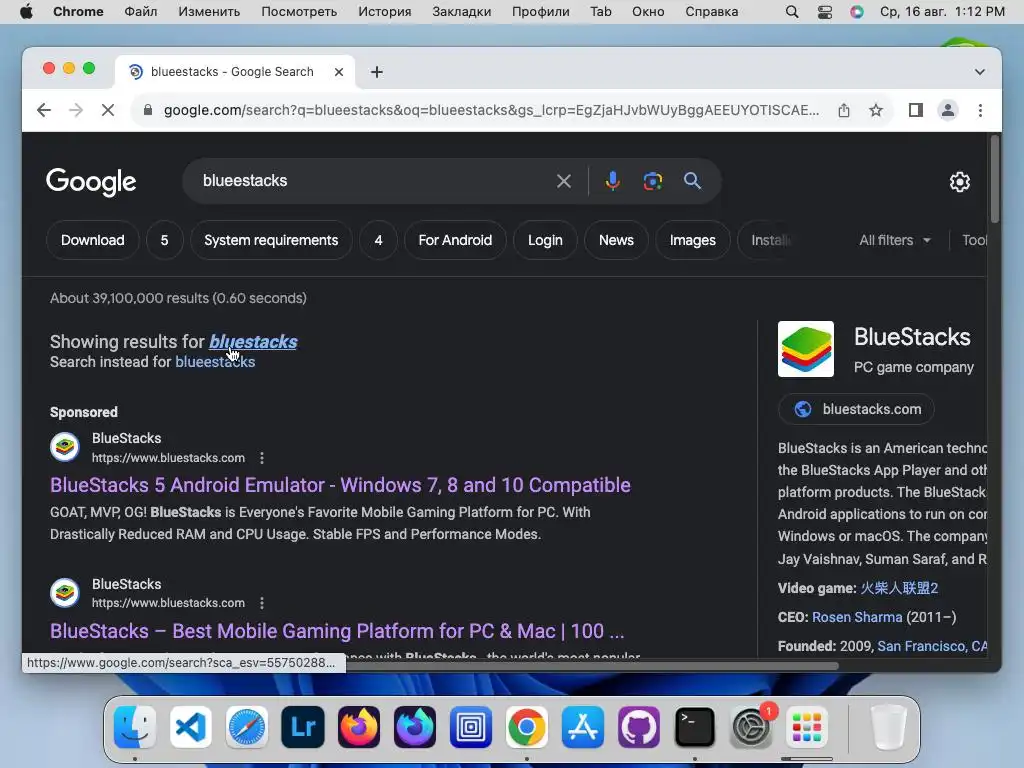Click the address bar URL
This screenshot has height=768, width=1024.
[x=491, y=110]
